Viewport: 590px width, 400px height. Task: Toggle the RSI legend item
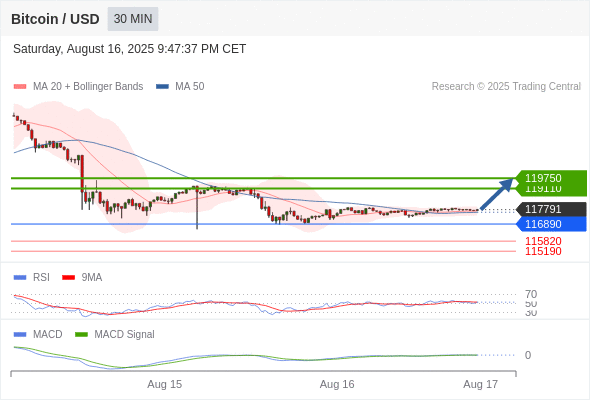[x=32, y=277]
